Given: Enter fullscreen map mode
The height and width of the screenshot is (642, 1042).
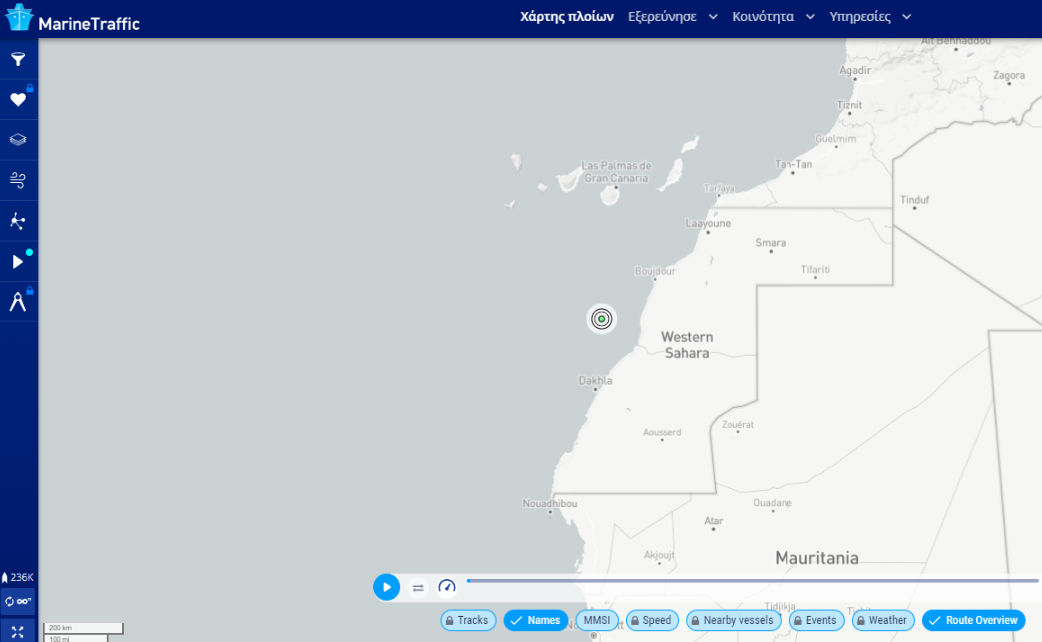Looking at the screenshot, I should pyautogui.click(x=18, y=632).
